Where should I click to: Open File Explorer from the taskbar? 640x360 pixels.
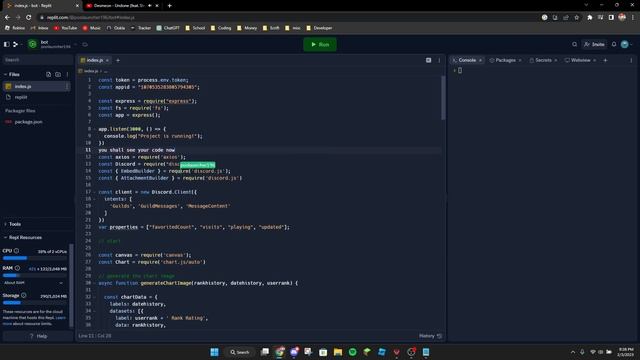(x=338, y=352)
